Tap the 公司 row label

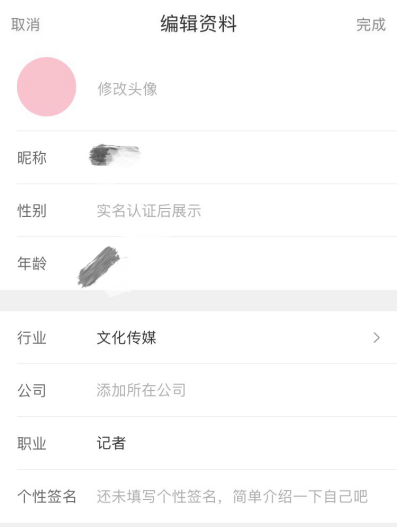pyautogui.click(x=32, y=391)
